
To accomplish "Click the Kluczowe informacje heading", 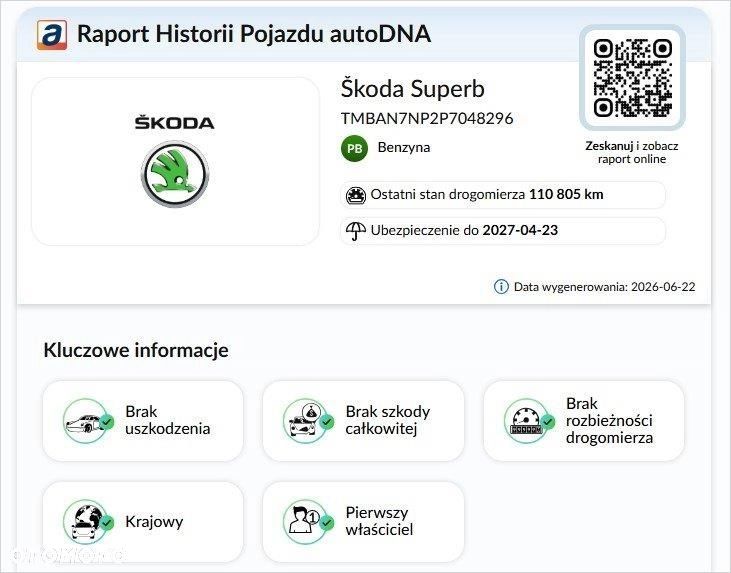I will pyautogui.click(x=136, y=350).
